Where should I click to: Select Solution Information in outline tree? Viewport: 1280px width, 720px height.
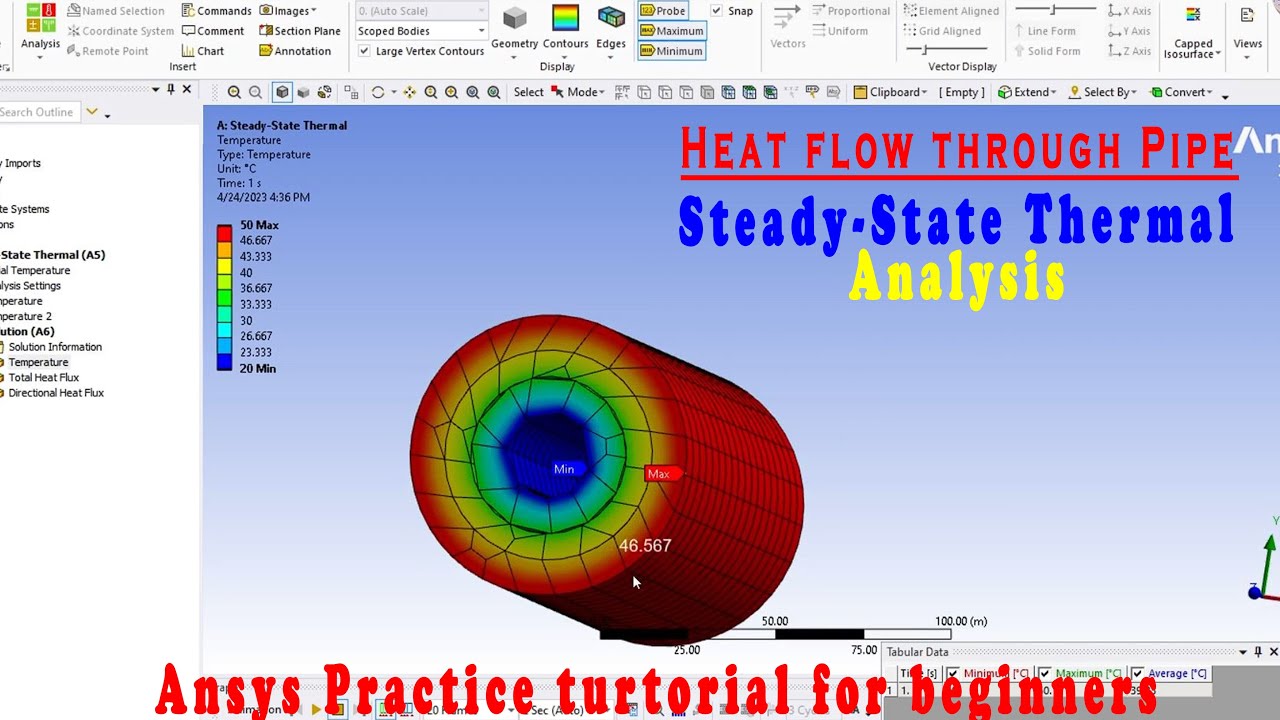point(55,347)
